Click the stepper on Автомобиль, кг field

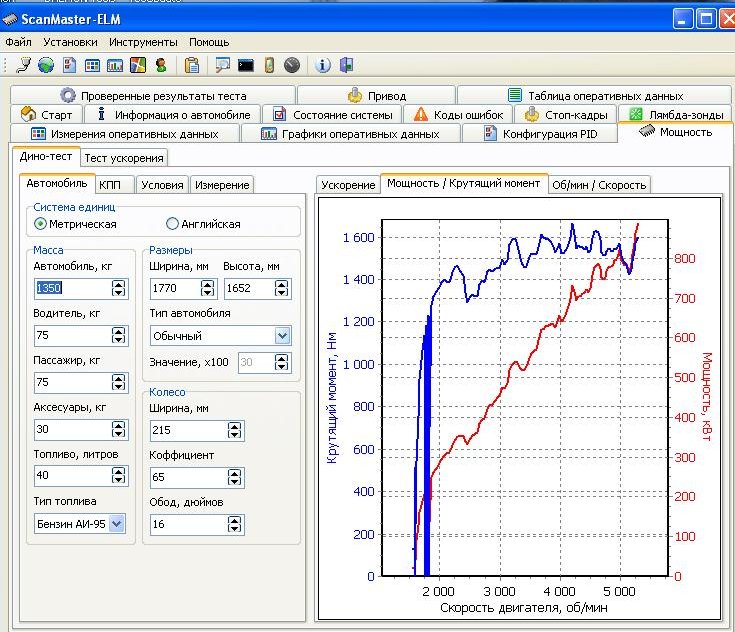point(119,289)
